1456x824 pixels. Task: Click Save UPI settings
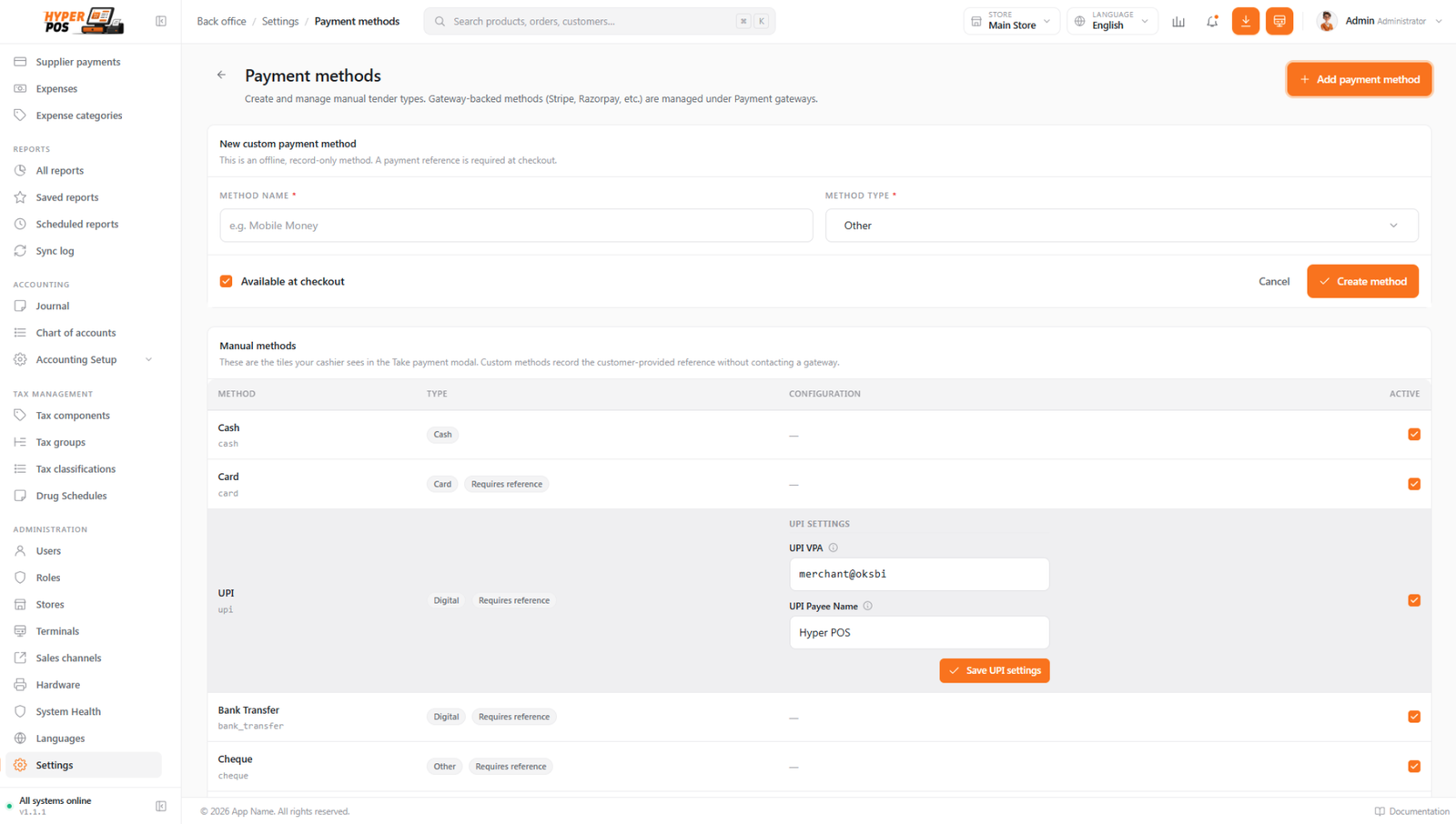(x=995, y=670)
